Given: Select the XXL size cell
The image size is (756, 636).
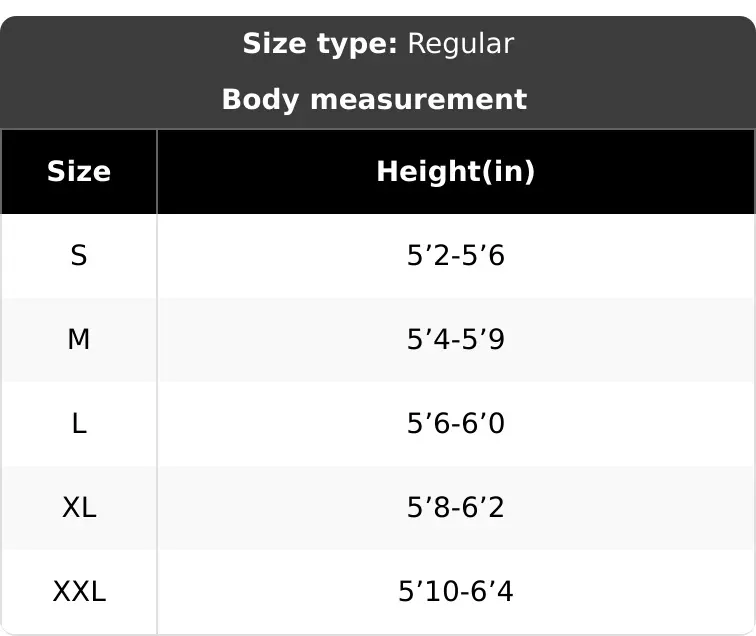Looking at the screenshot, I should coord(79,592).
